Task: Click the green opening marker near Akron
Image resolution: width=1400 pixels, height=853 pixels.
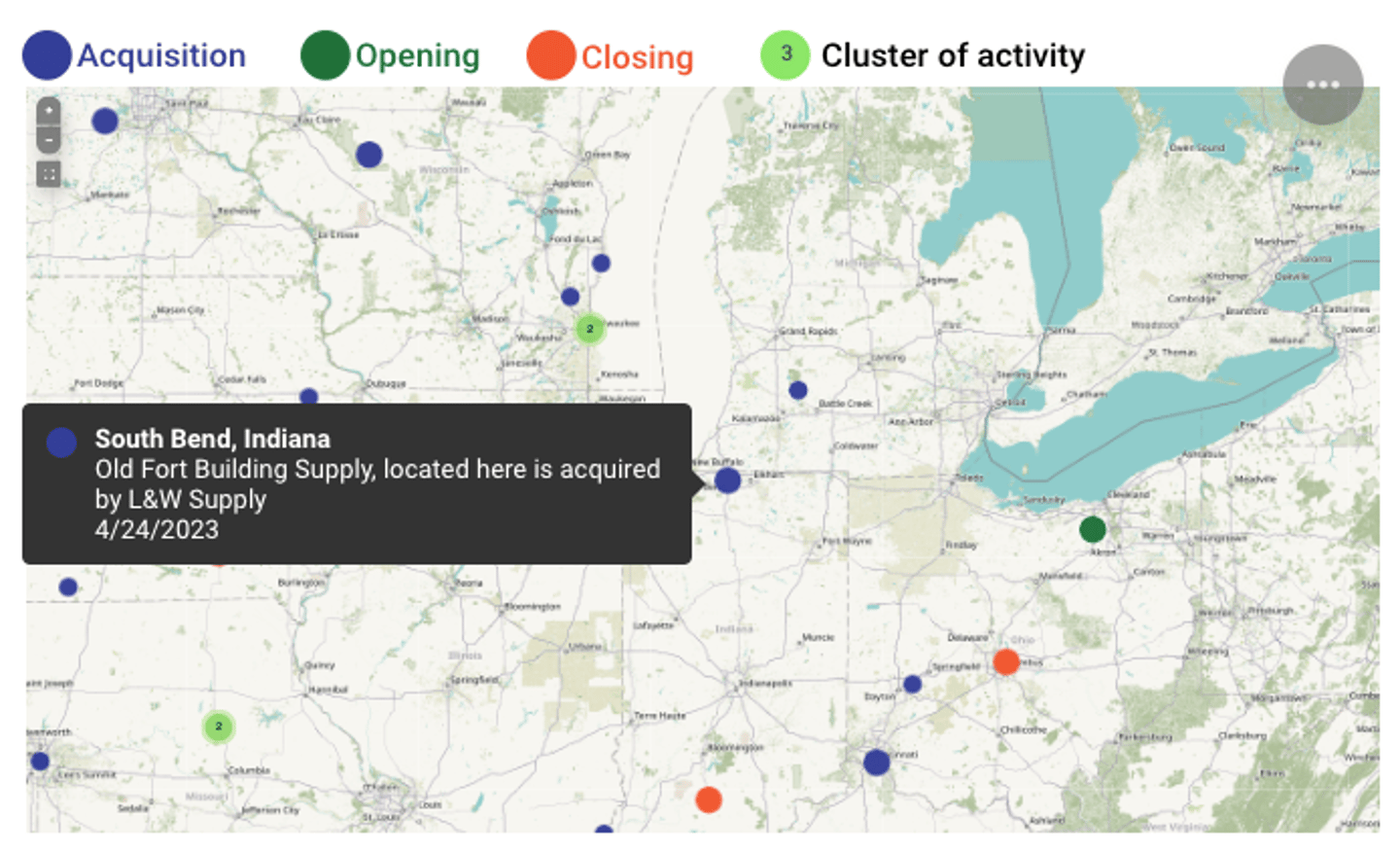Action: tap(1093, 529)
